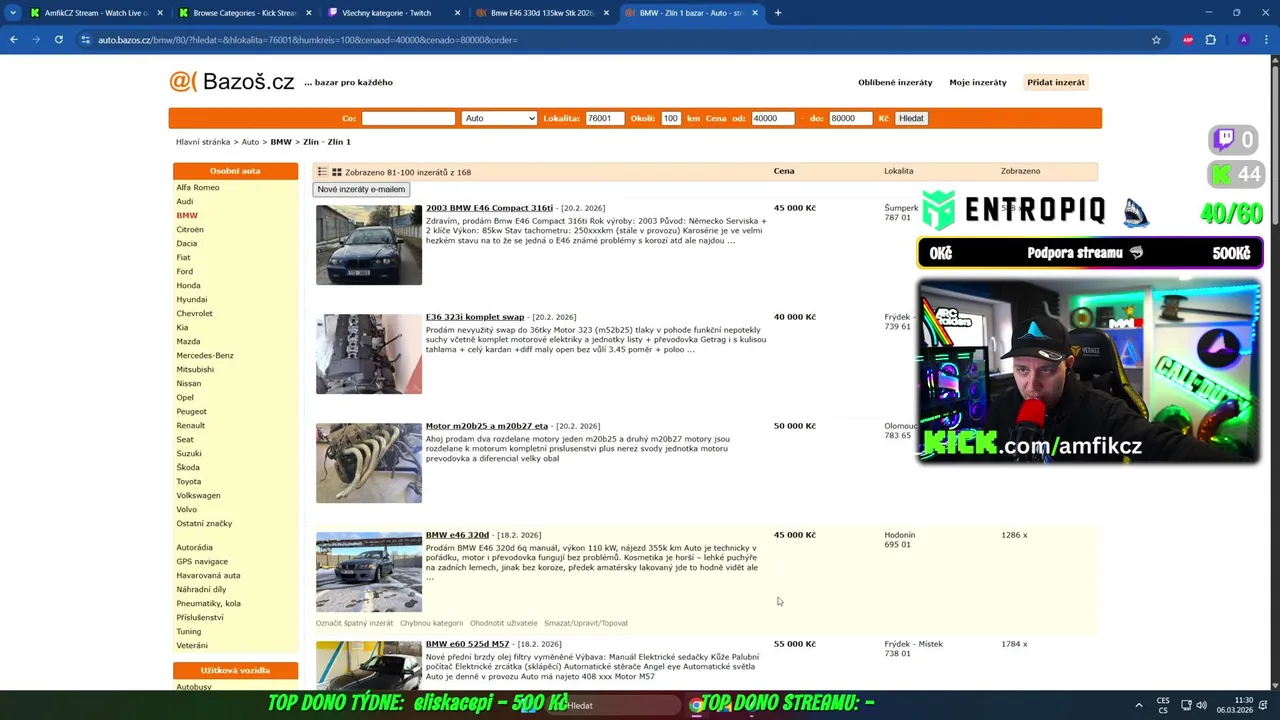Show hidden system tray icons
The image size is (1280, 720).
(x=1138, y=705)
